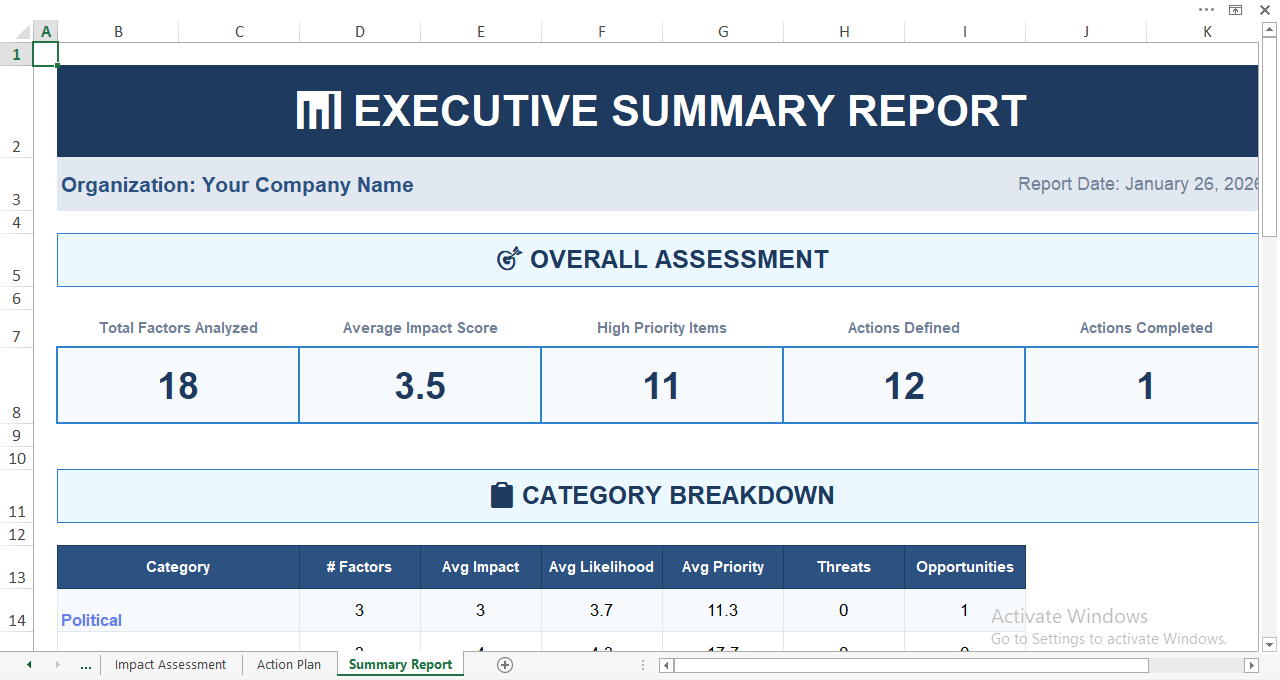Select column I header

click(965, 32)
